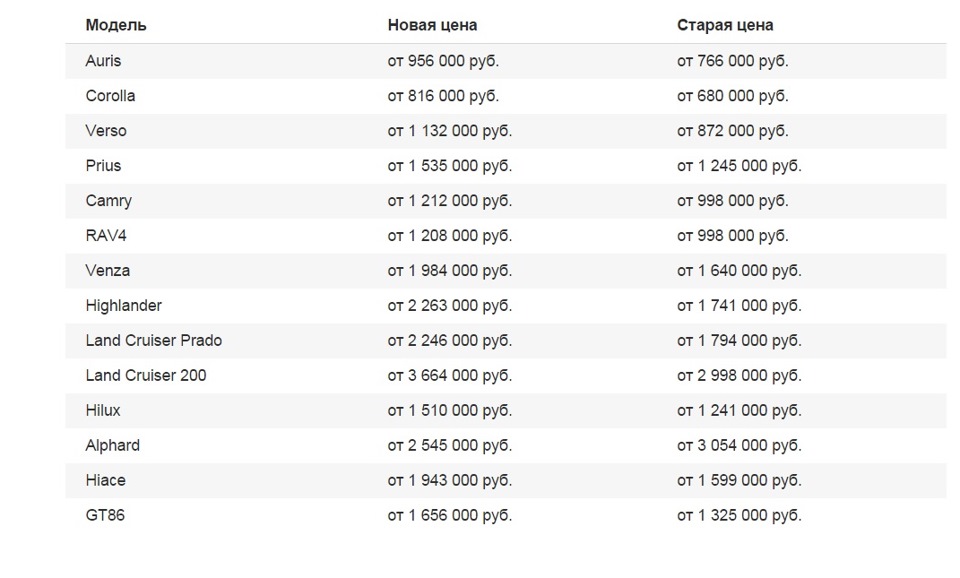Click the Alphard model name

tap(112, 446)
